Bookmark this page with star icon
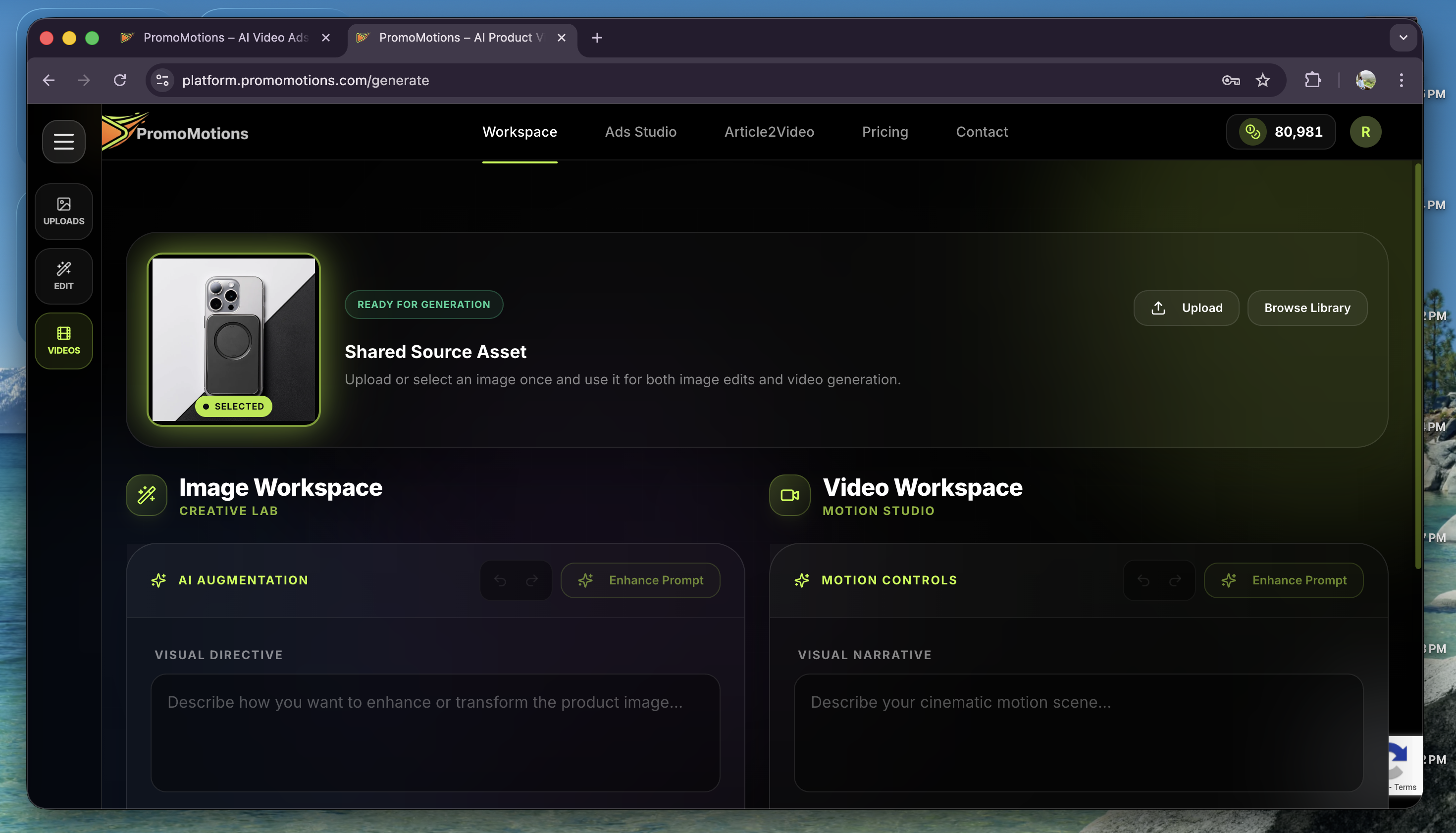The height and width of the screenshot is (833, 1456). pos(1262,81)
